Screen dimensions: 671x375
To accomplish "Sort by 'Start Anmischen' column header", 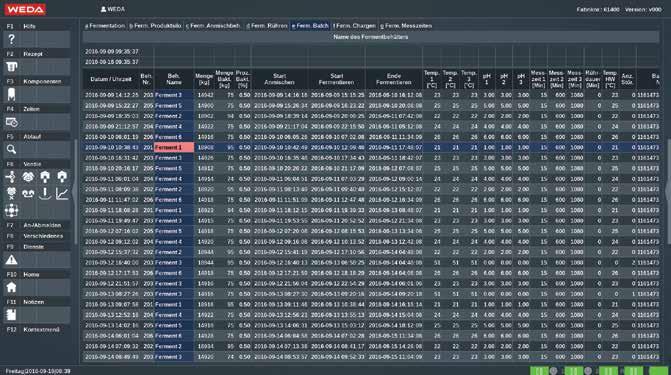I will point(279,79).
